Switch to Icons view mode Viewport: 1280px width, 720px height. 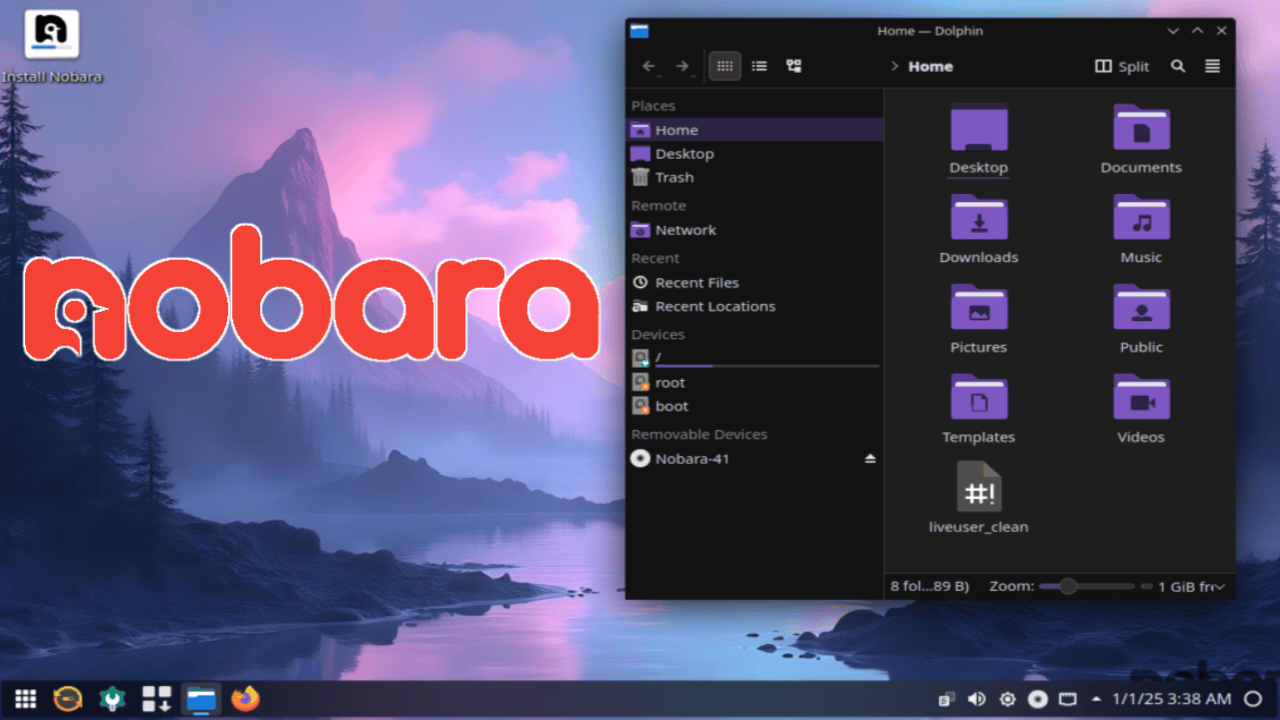pos(725,66)
